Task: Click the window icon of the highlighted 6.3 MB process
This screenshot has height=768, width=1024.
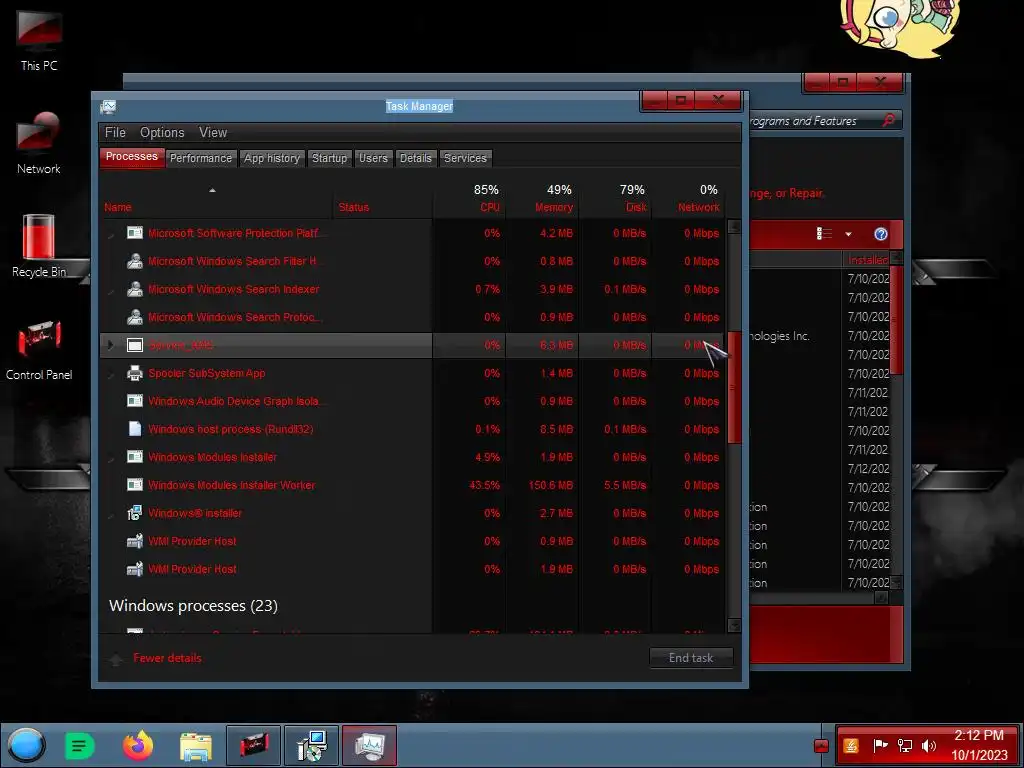Action: pyautogui.click(x=135, y=345)
